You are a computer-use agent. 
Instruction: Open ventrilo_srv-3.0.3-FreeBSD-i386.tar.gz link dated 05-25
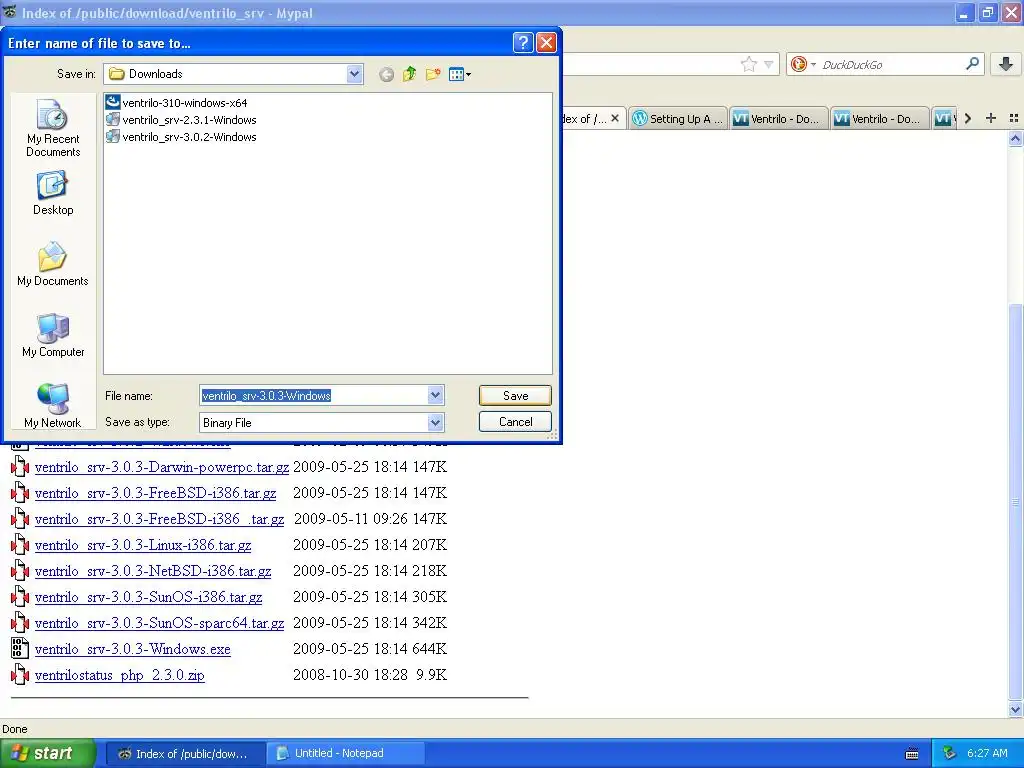[x=155, y=493]
